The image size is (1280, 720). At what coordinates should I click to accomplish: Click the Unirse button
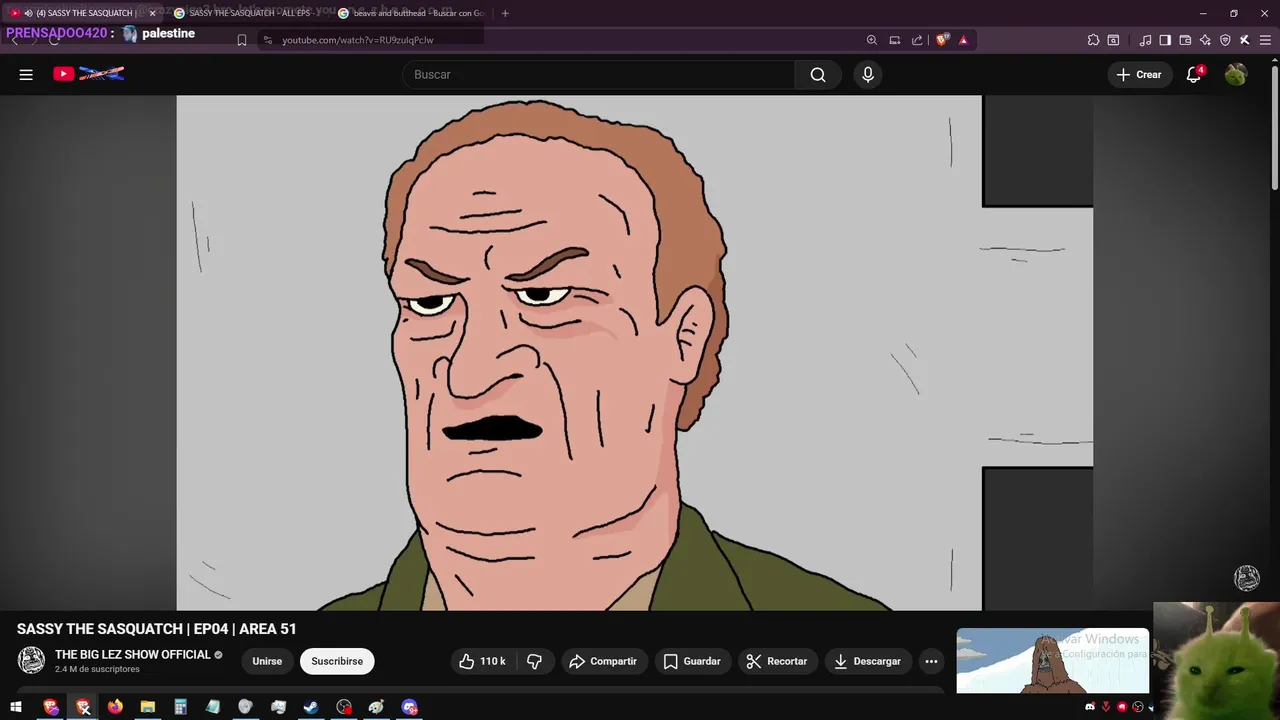(267, 661)
